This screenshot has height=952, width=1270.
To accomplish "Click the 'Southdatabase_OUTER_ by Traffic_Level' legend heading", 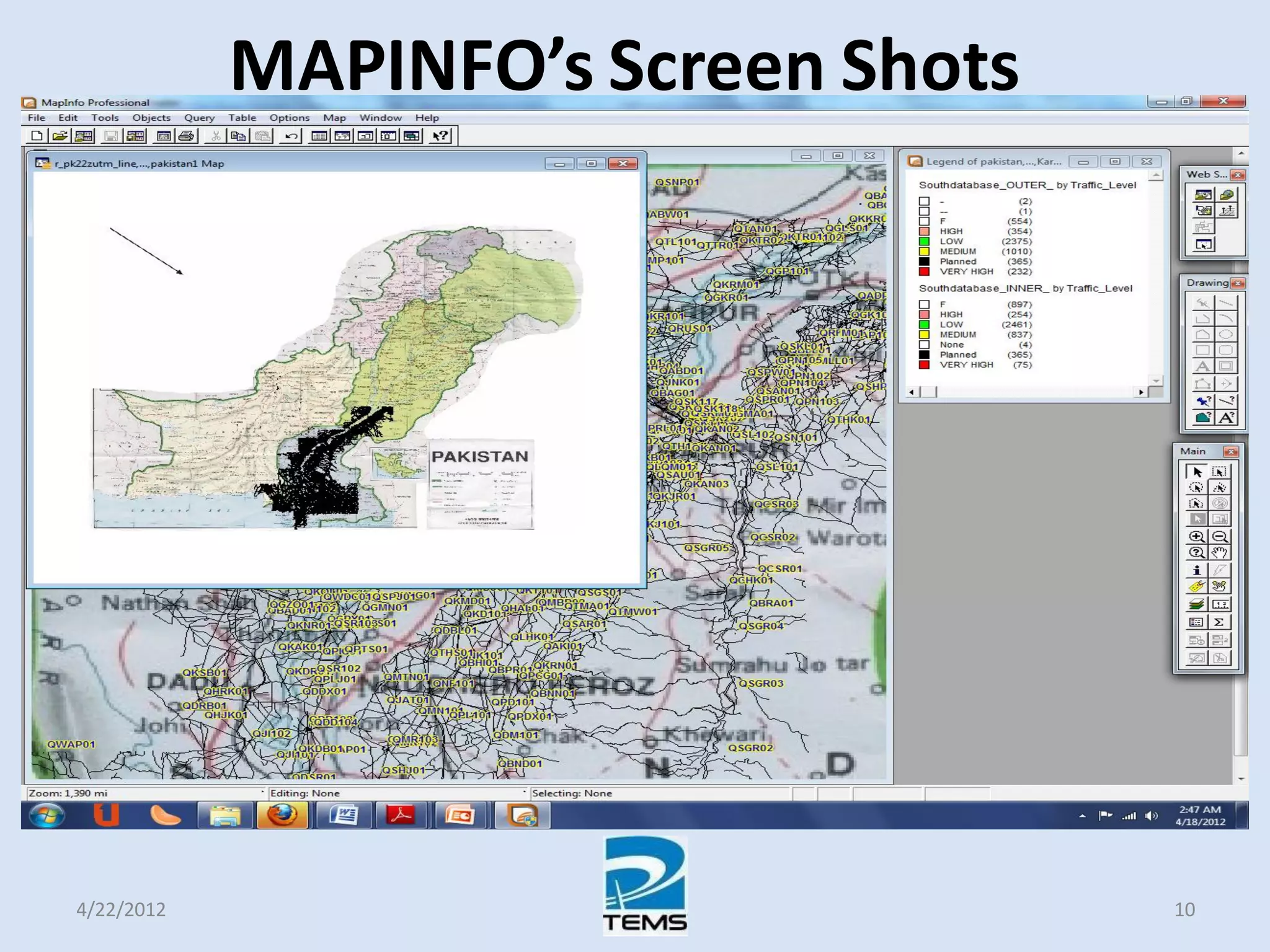I will click(1028, 185).
